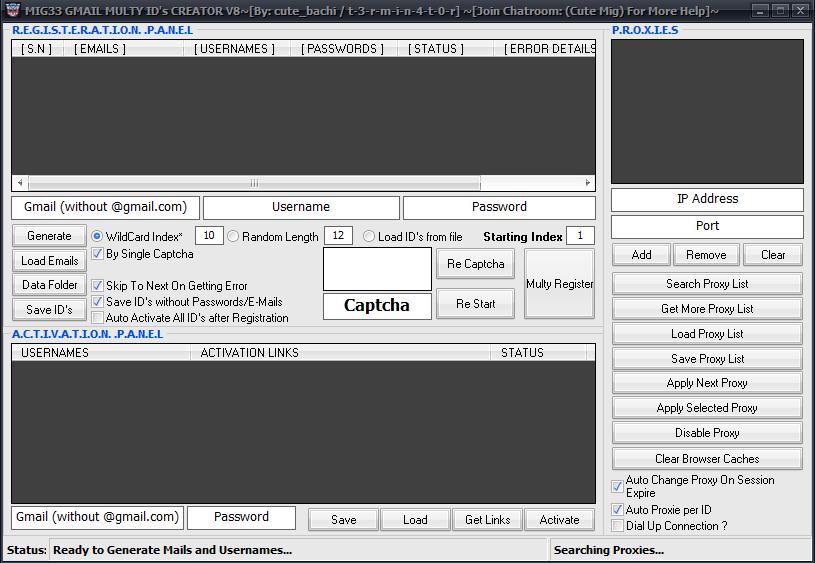Toggle Save ID's without Passwords/E-Mails checkbox
Image resolution: width=815 pixels, height=563 pixels.
pos(97,302)
